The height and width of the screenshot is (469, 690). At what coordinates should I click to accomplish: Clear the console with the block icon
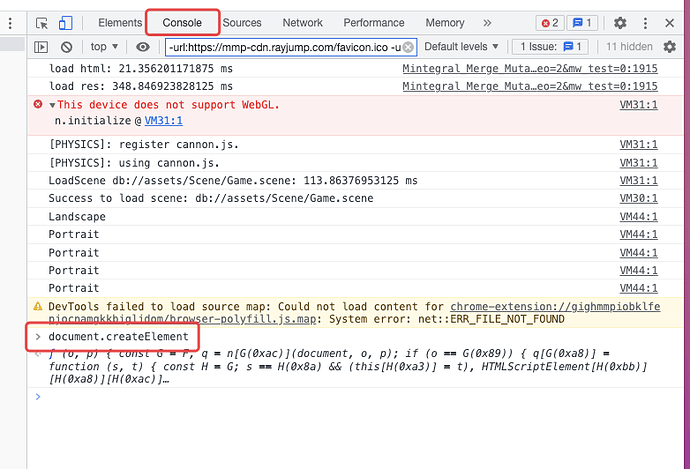pyautogui.click(x=66, y=47)
